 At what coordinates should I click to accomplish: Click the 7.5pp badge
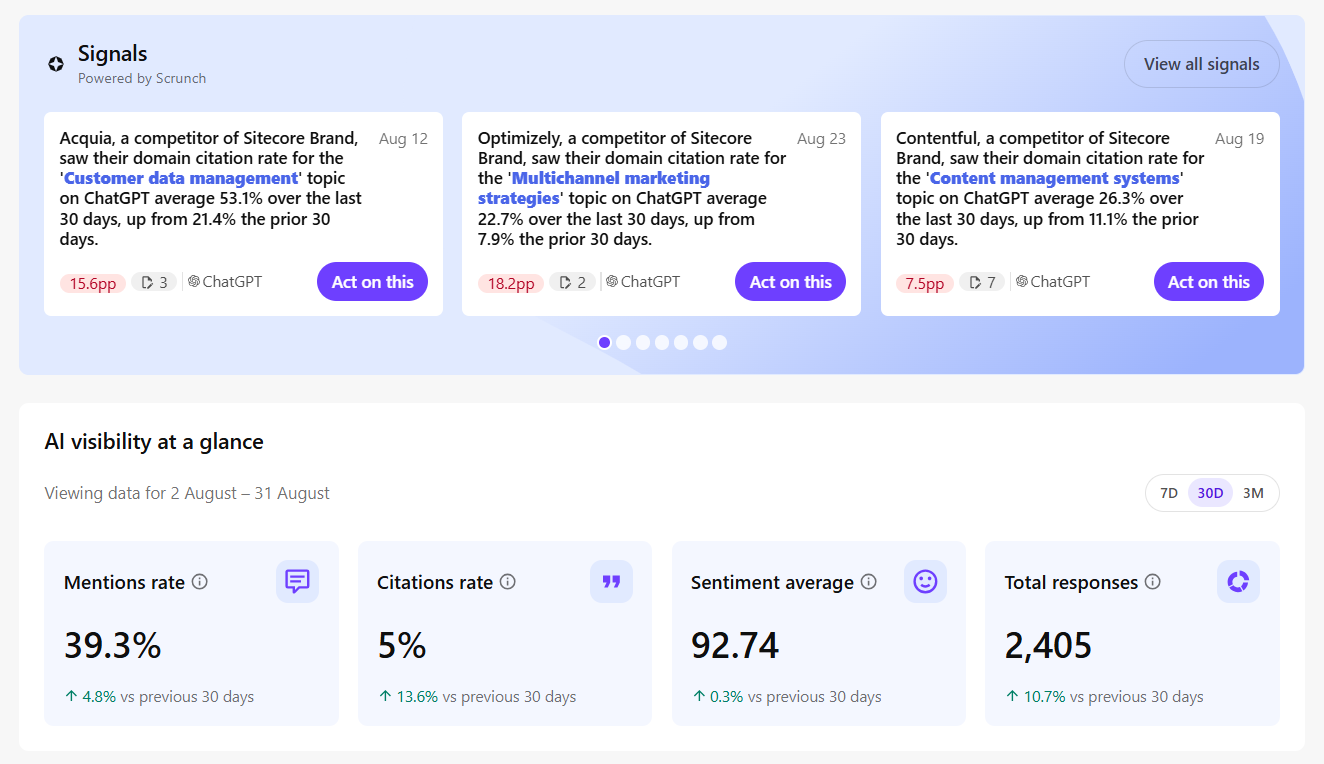[924, 283]
